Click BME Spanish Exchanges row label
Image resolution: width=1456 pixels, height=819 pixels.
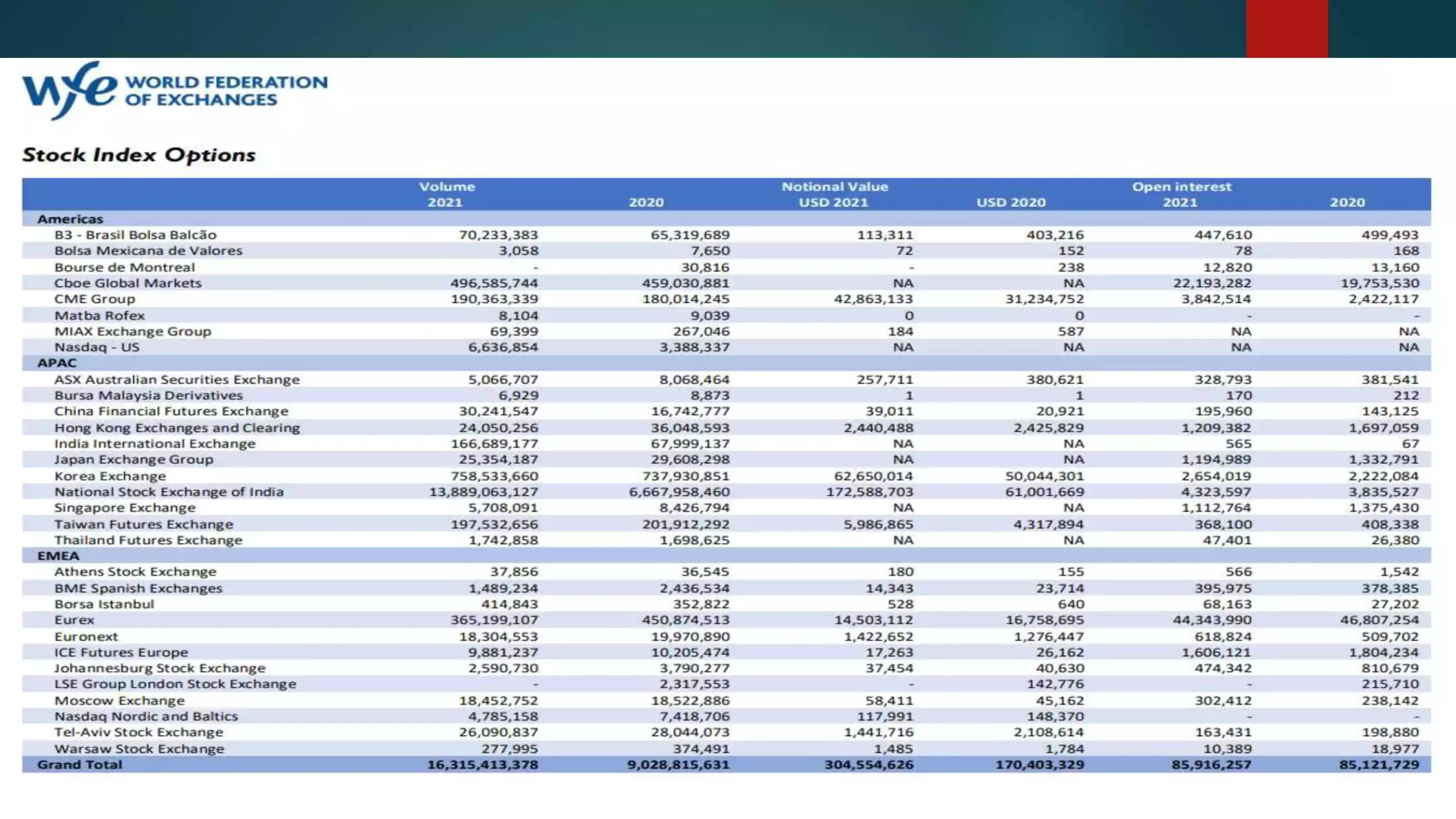138,589
